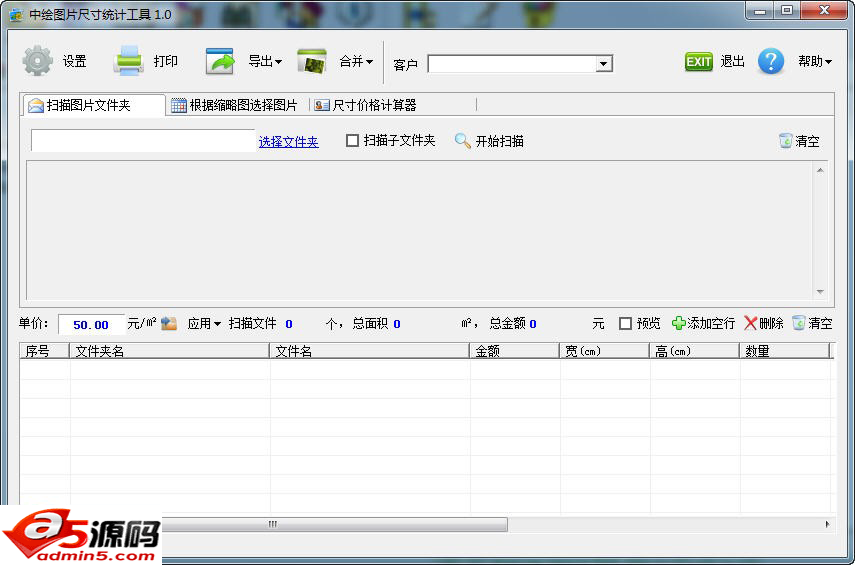
Task: Click the green EXIT icon
Action: (x=699, y=62)
